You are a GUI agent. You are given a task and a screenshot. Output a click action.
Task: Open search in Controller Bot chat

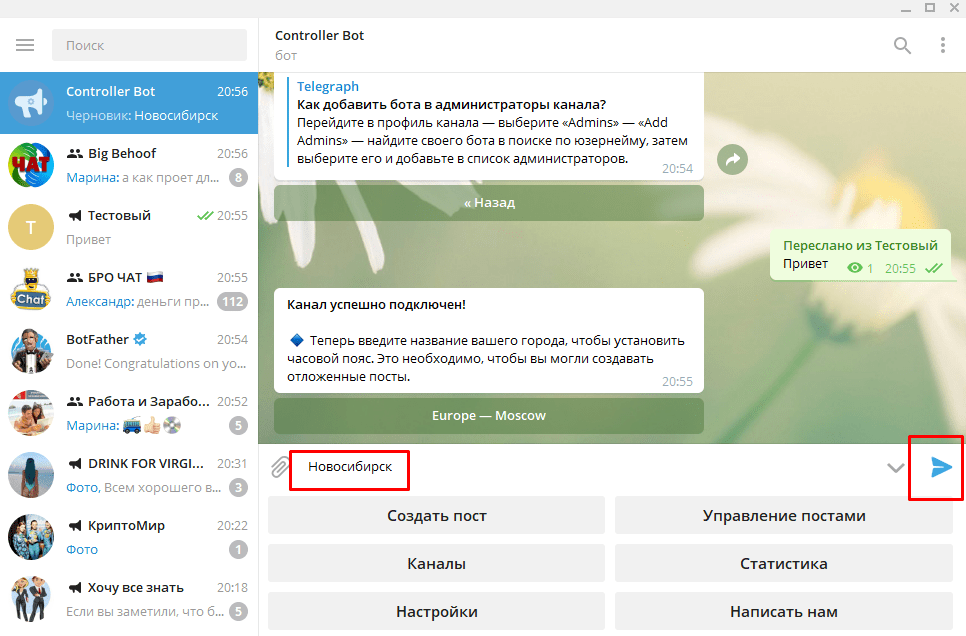tap(902, 45)
